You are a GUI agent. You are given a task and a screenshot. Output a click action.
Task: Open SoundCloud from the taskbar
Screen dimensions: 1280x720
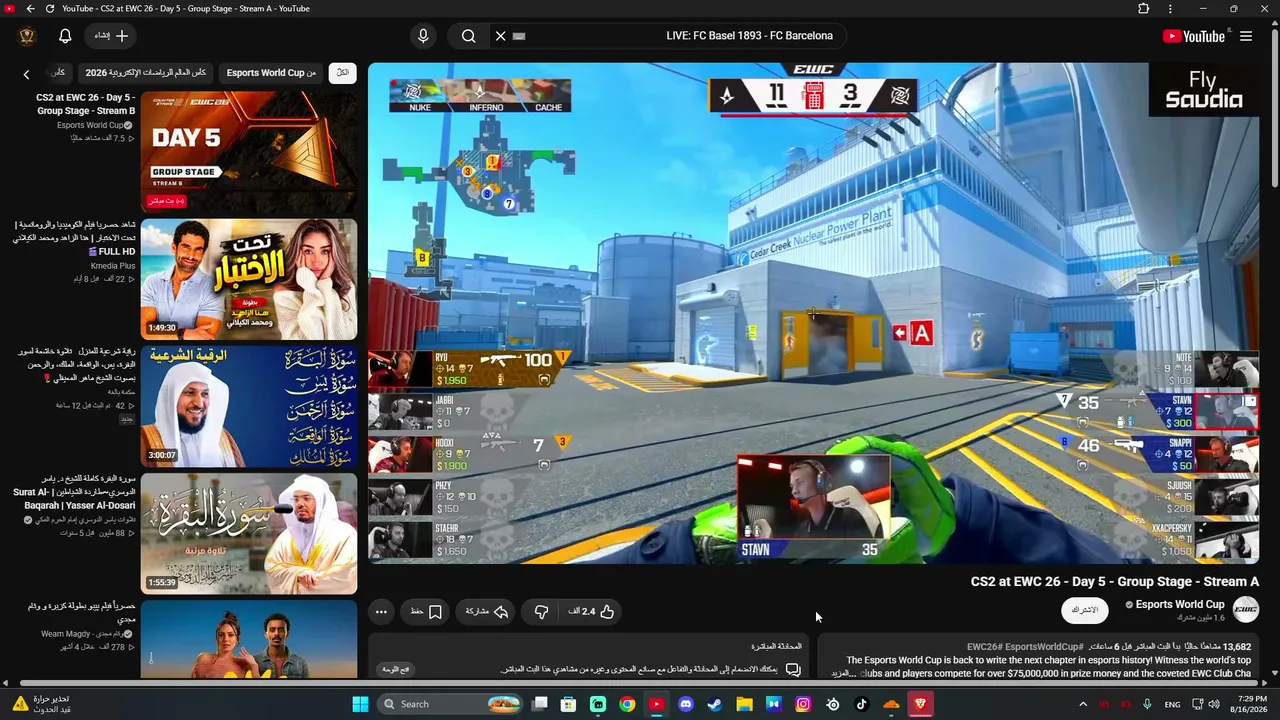click(x=891, y=704)
